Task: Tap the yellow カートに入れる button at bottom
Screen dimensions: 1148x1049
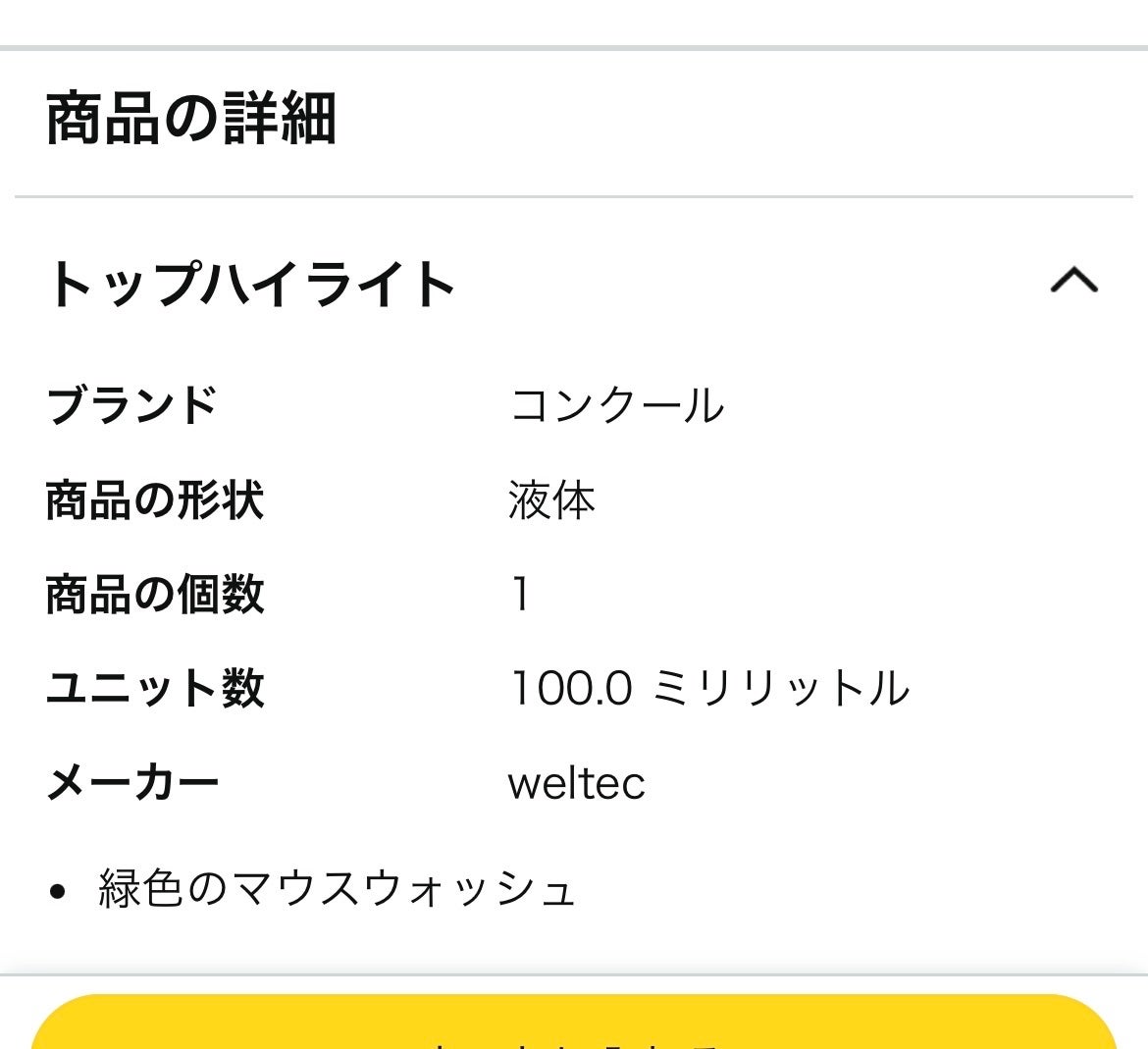Action: coord(574,1030)
